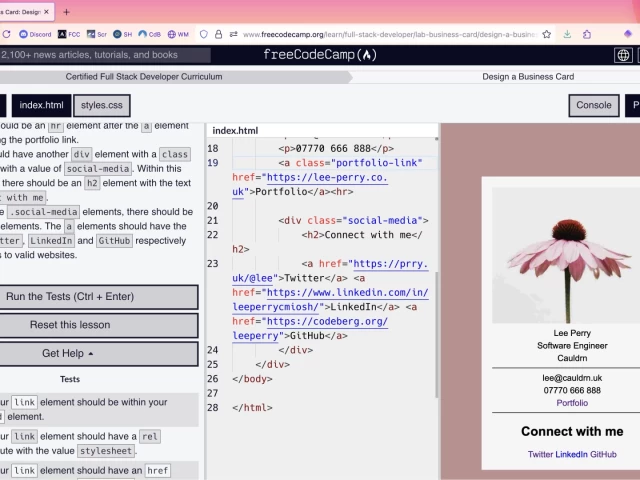Click the 07770 666 888 phone number in preview
640x480 pixels.
572,391
